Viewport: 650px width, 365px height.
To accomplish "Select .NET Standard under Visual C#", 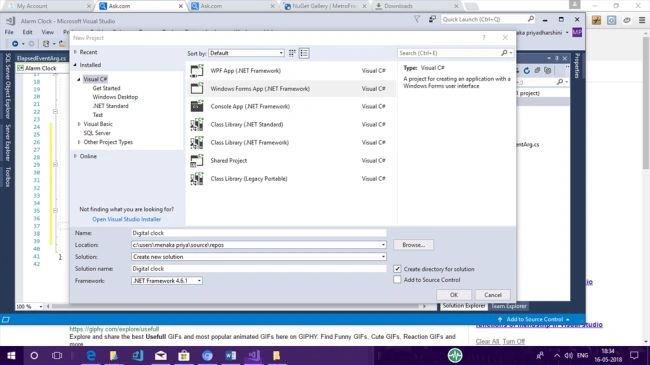I will pyautogui.click(x=111, y=106).
